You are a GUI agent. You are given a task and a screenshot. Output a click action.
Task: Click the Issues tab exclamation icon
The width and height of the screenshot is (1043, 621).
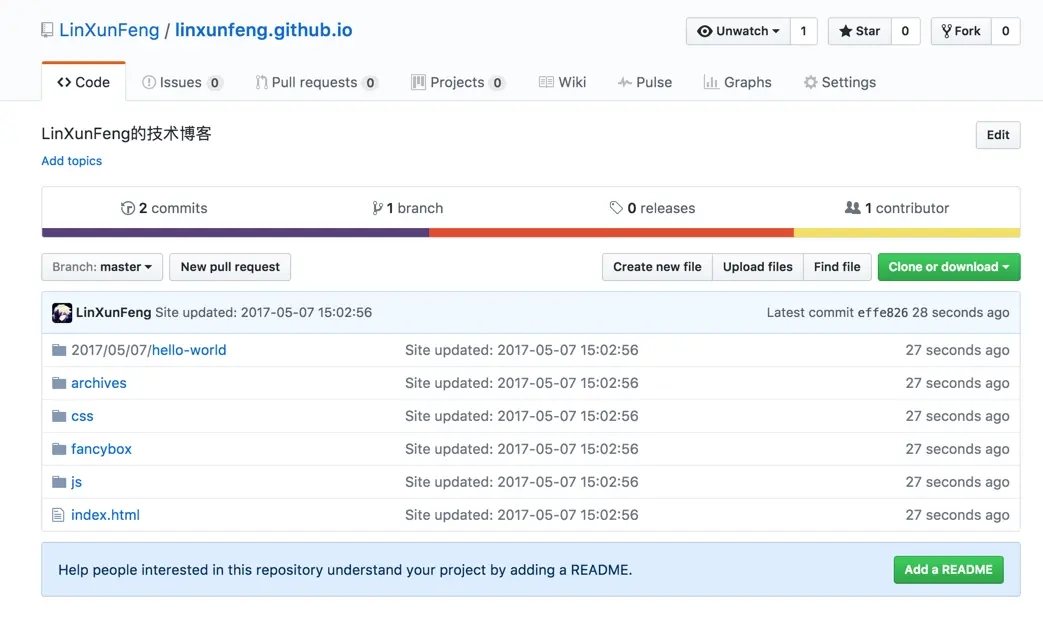coord(149,82)
